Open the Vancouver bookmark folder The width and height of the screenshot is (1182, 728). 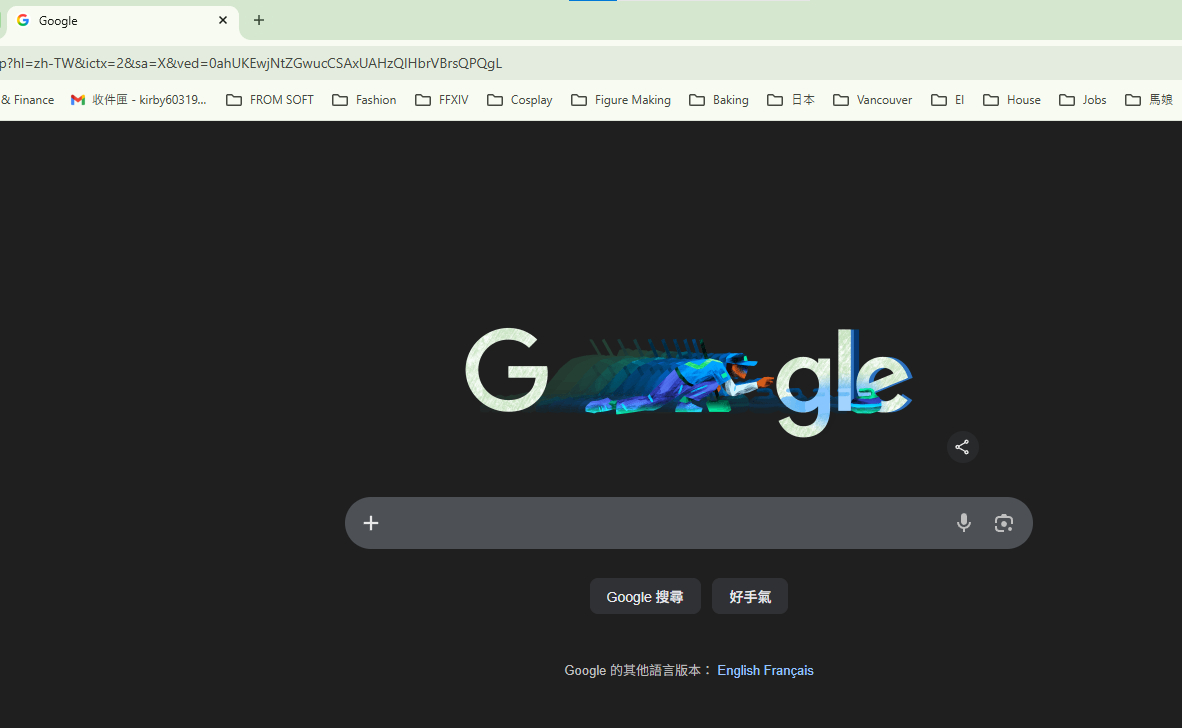click(x=872, y=100)
